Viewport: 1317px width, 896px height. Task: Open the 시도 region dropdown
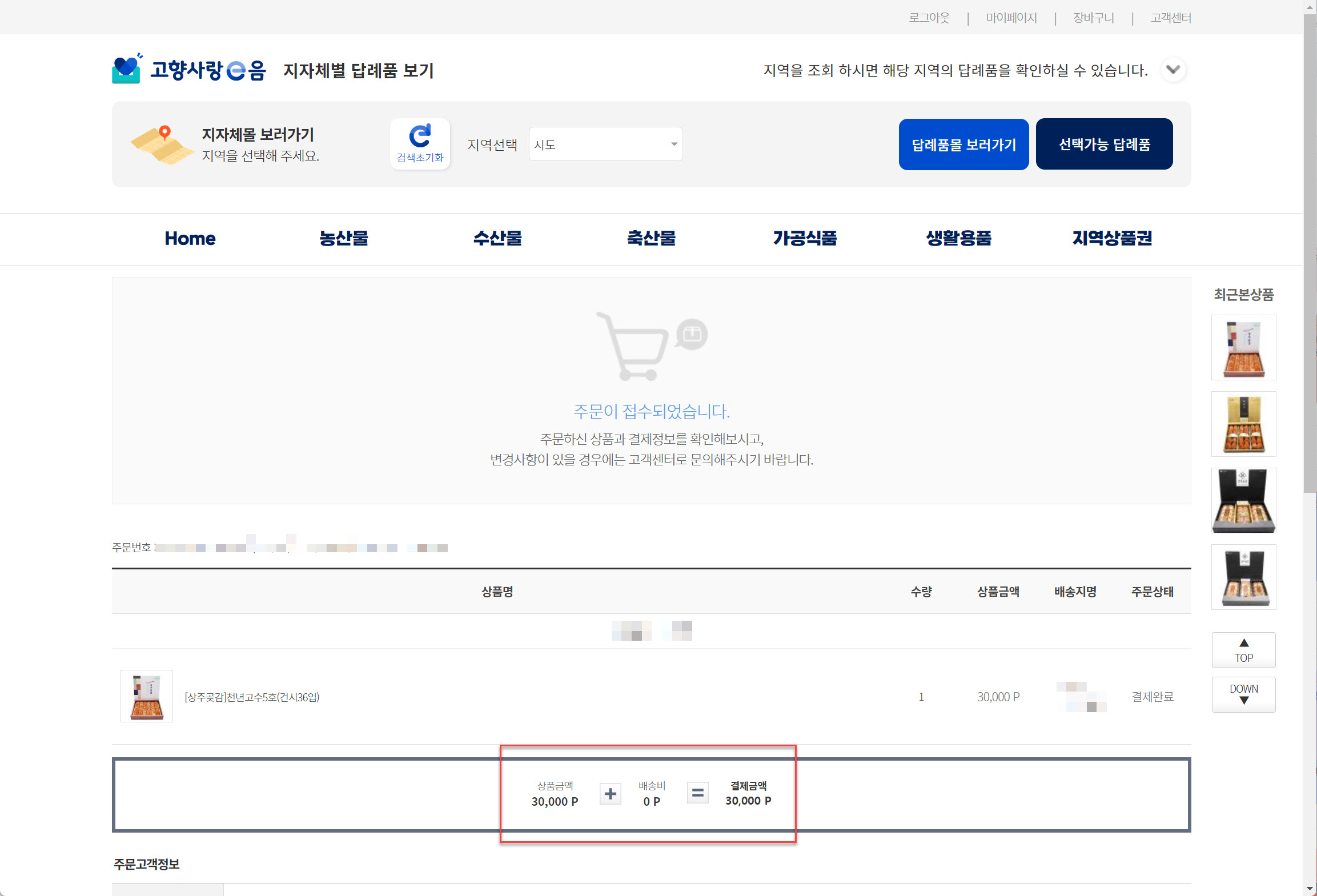click(605, 144)
